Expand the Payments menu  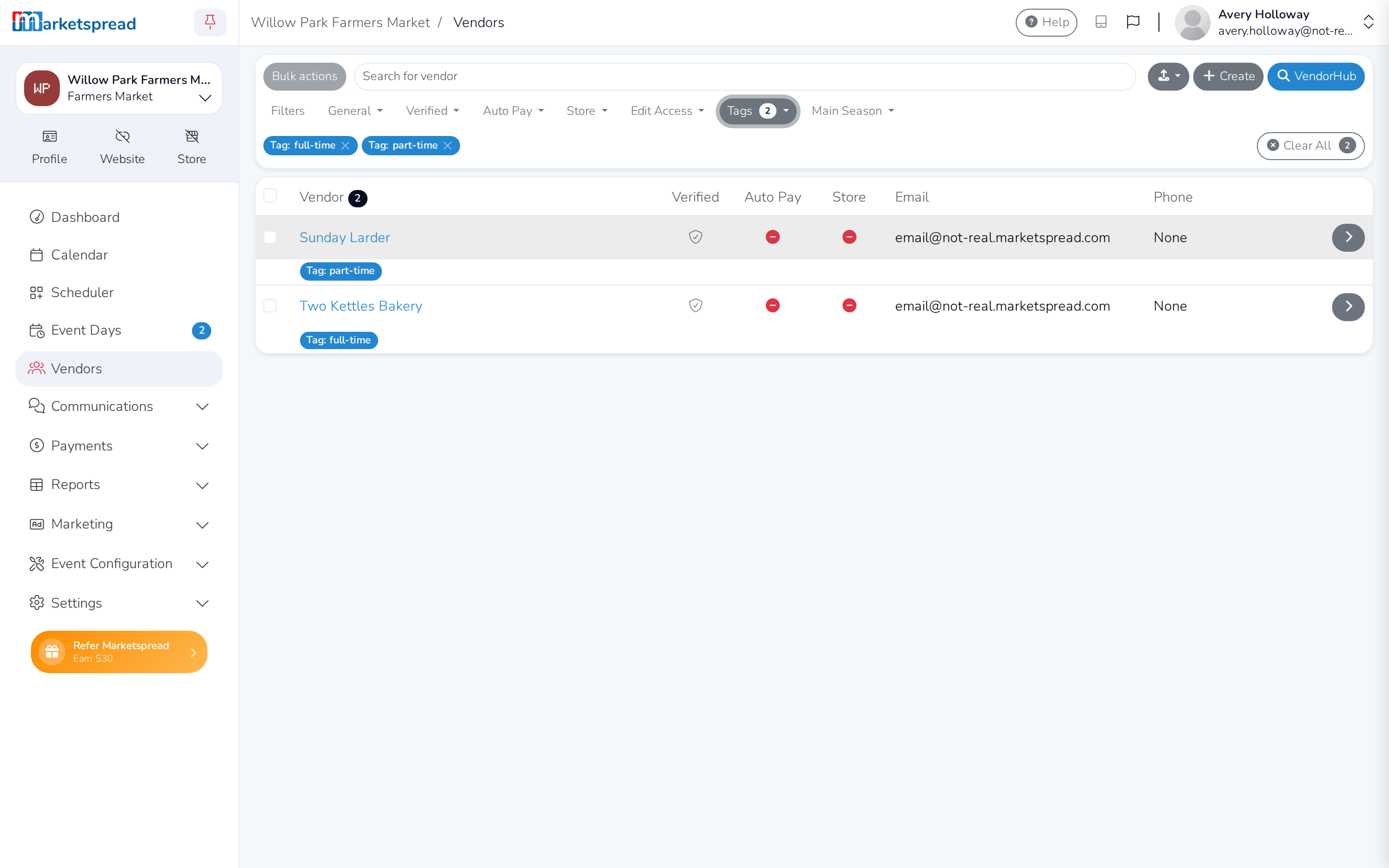(x=119, y=446)
